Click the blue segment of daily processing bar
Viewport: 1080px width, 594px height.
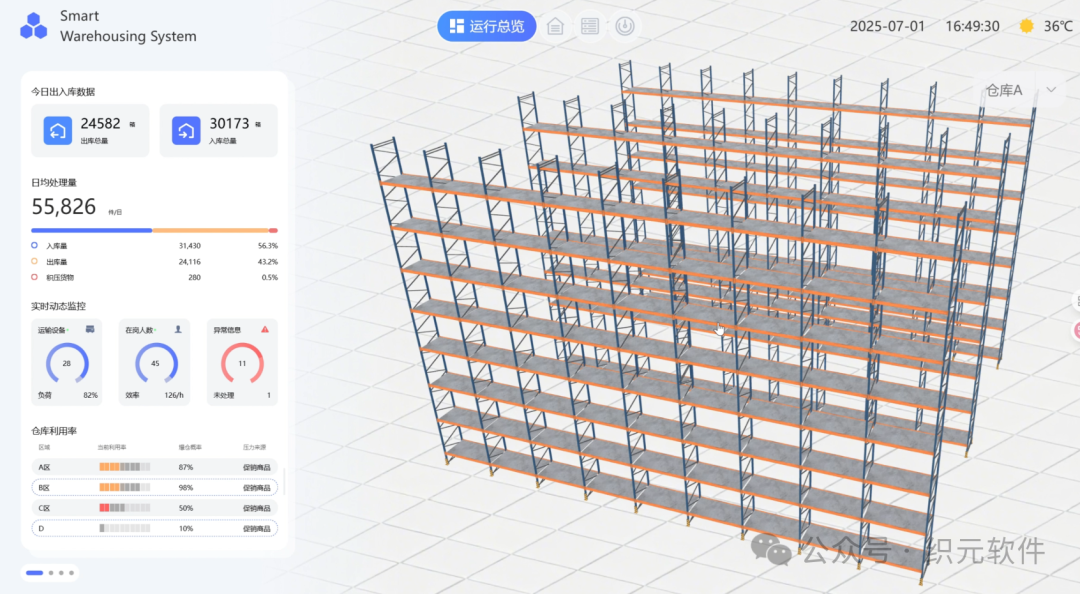[92, 230]
